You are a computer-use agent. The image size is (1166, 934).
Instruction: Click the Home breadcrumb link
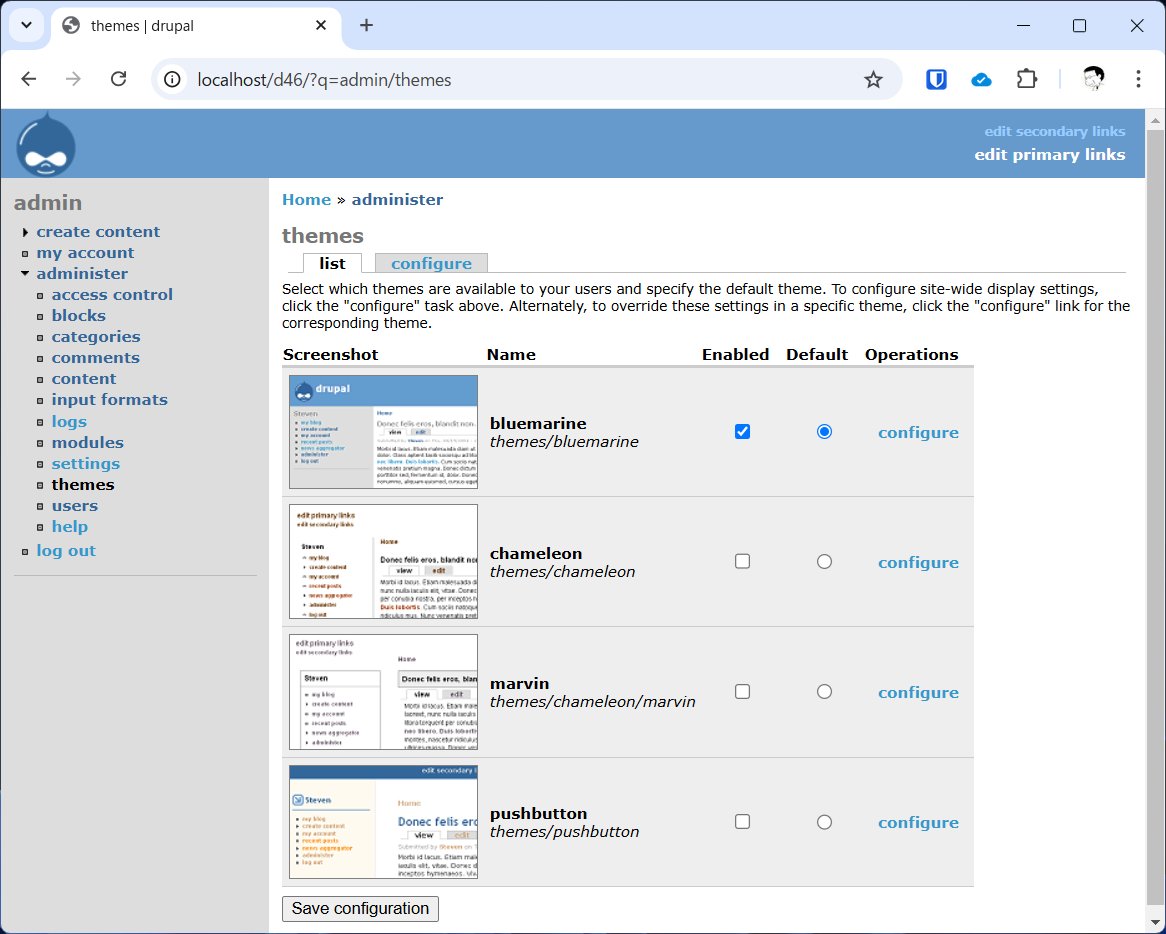tap(306, 199)
